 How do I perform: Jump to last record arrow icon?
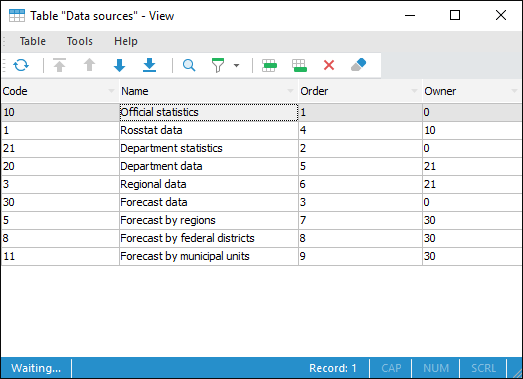[149, 65]
